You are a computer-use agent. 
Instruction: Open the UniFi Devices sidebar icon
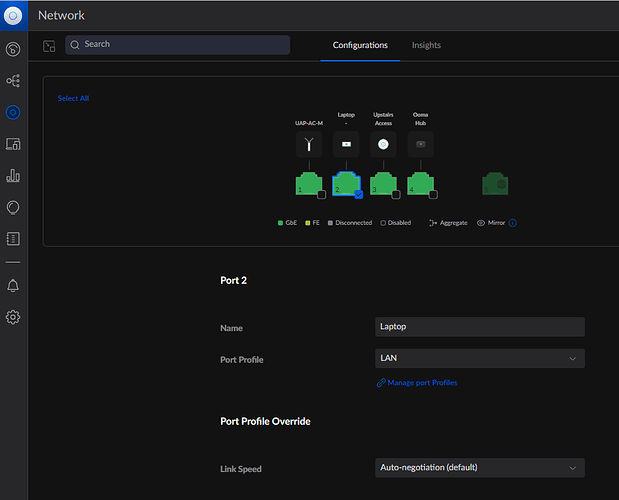13,112
